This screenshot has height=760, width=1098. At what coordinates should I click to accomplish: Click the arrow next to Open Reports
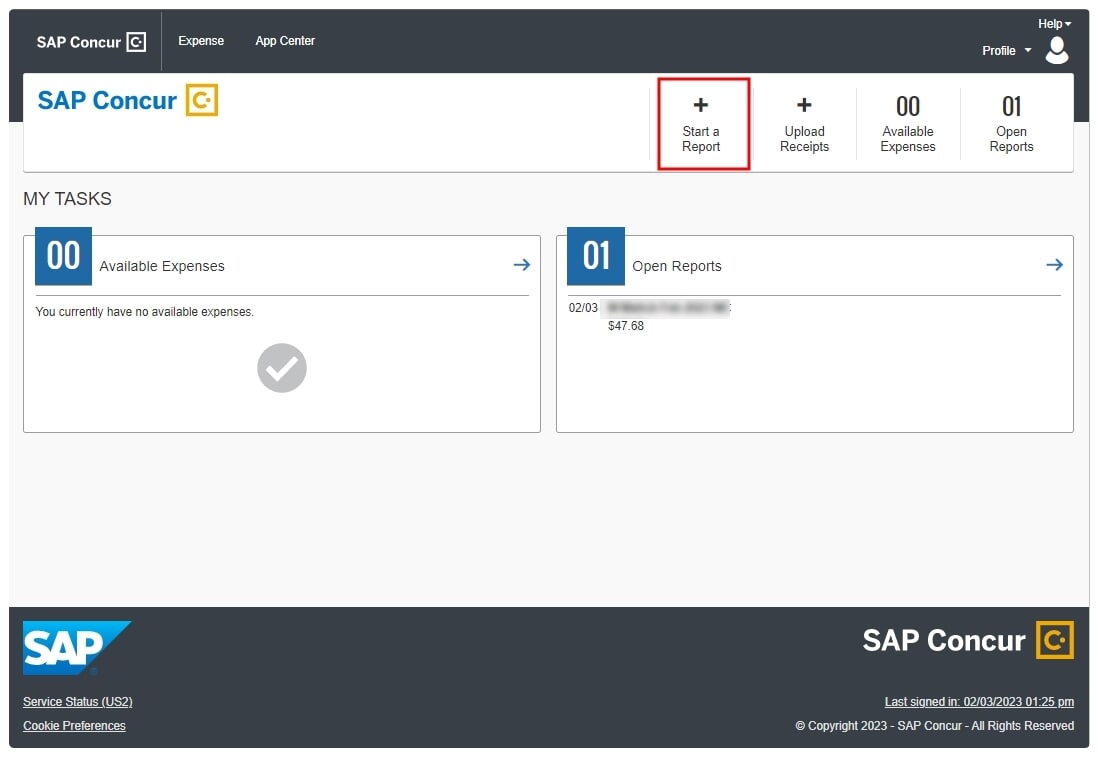click(1054, 264)
